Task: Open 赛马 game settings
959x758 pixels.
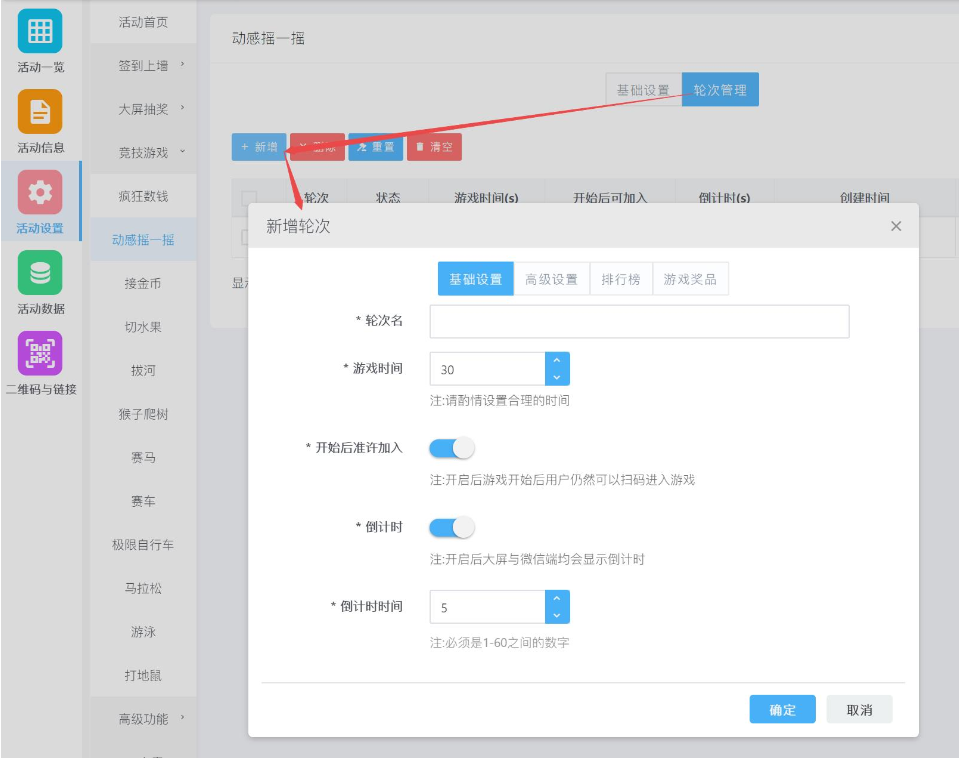Action: 144,458
